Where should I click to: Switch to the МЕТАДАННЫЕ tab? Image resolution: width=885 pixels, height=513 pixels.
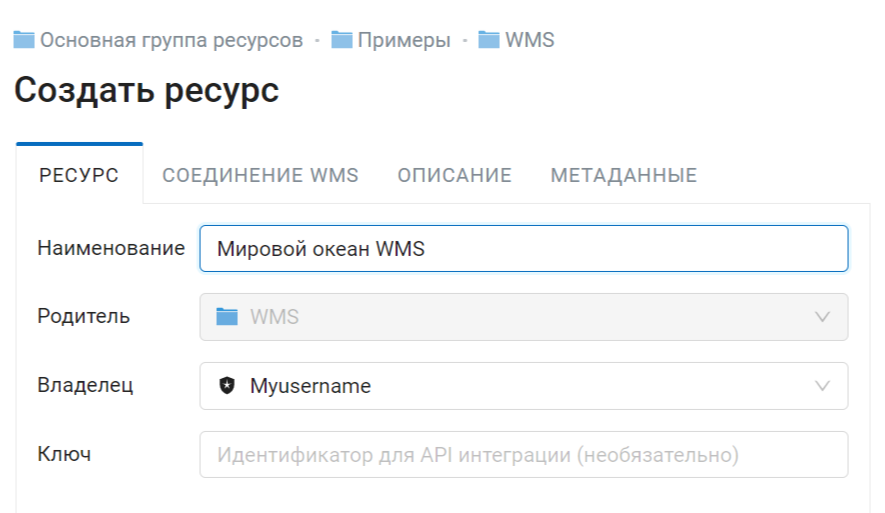point(624,175)
